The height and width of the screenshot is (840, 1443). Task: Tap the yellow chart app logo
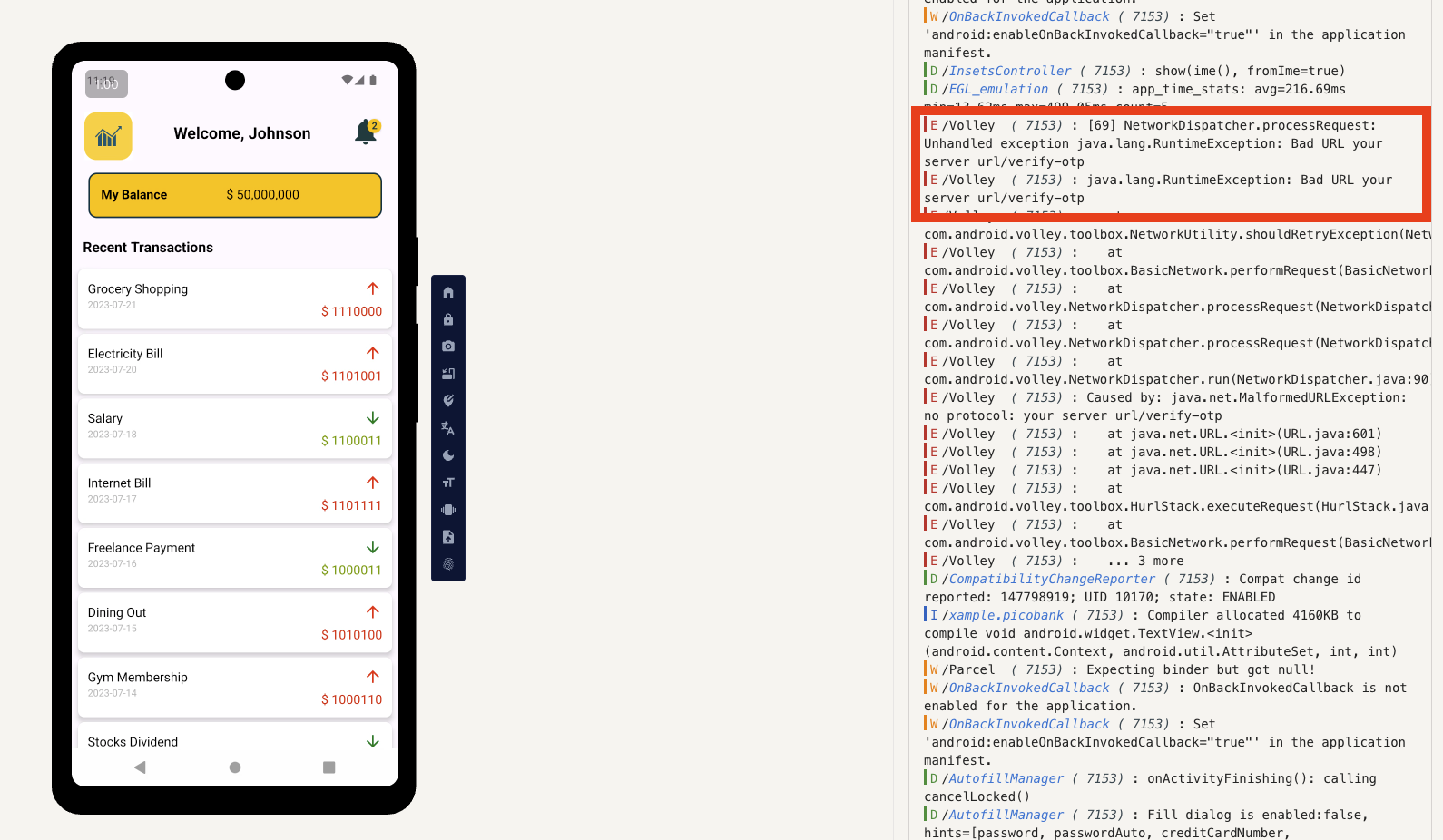(108, 136)
